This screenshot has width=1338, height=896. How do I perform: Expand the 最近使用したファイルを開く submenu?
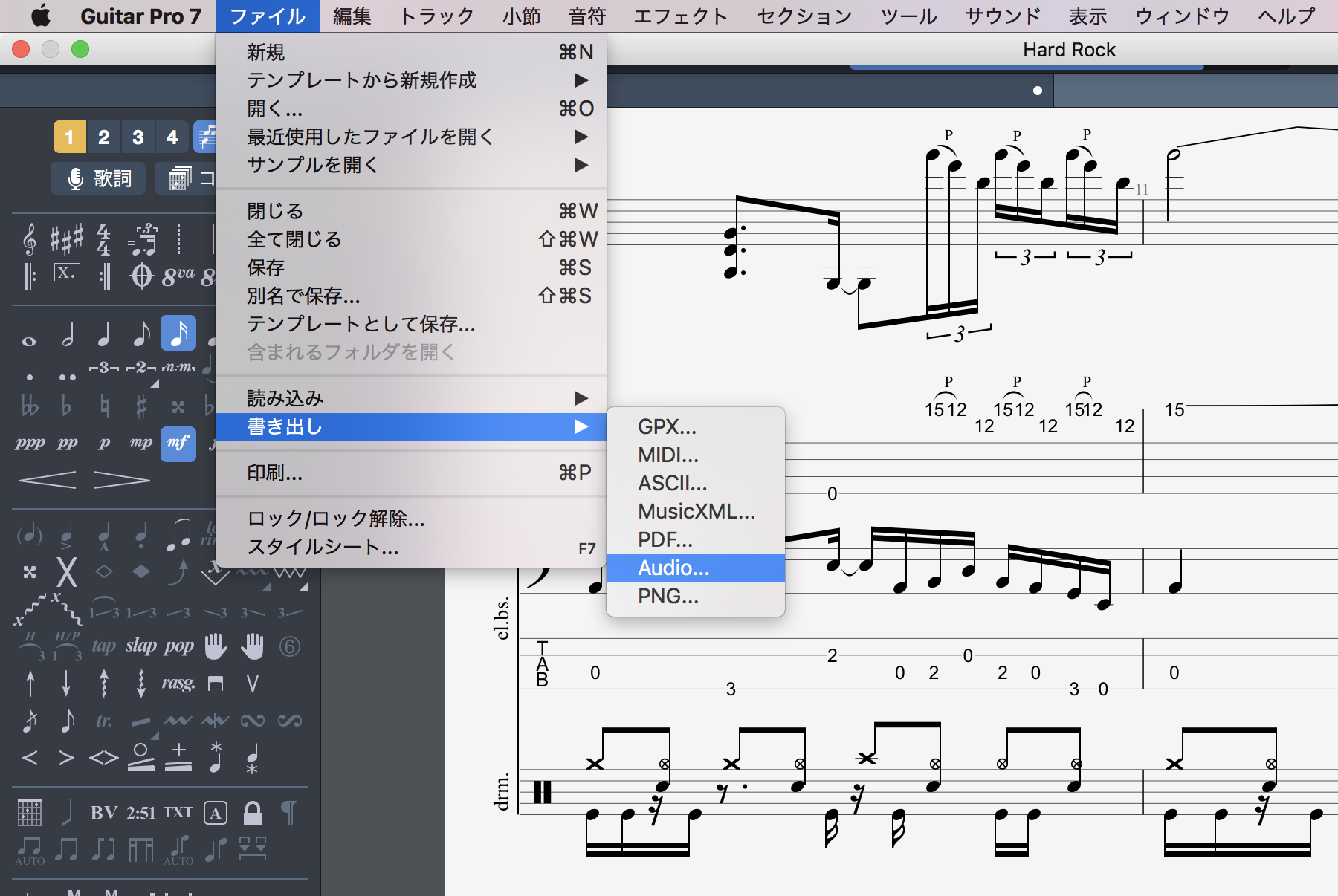(x=370, y=137)
